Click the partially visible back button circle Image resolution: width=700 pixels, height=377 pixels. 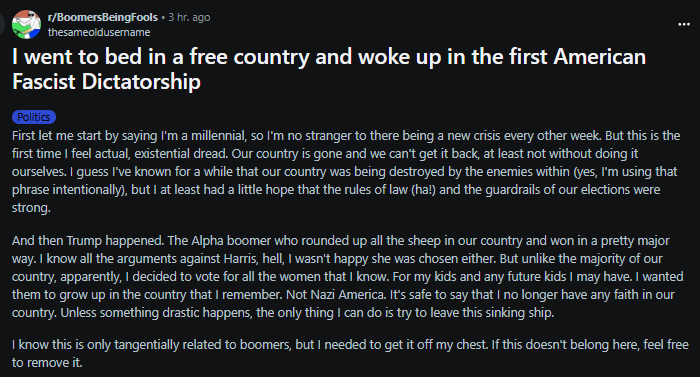tap(2, 24)
